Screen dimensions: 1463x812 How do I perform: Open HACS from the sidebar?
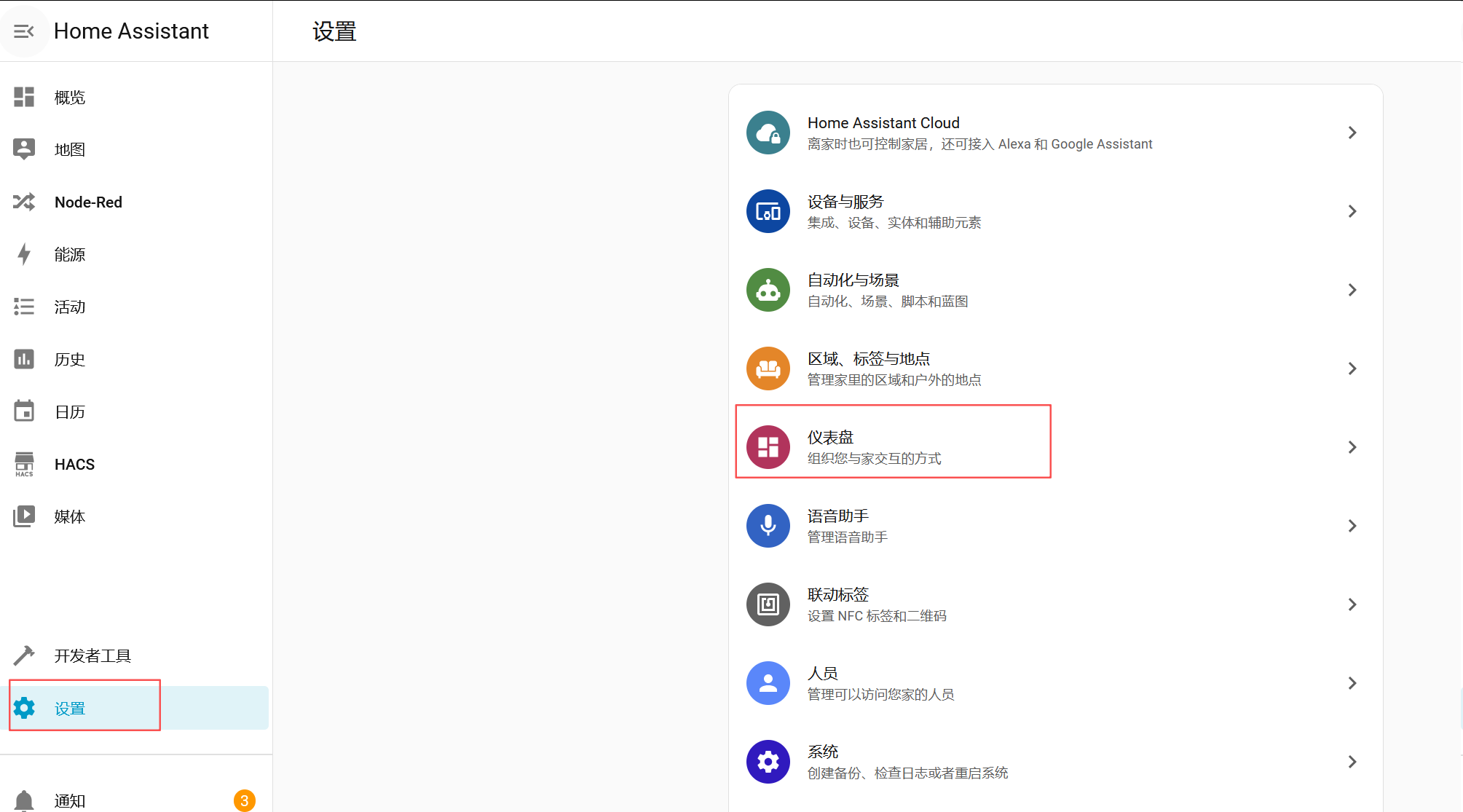24,464
